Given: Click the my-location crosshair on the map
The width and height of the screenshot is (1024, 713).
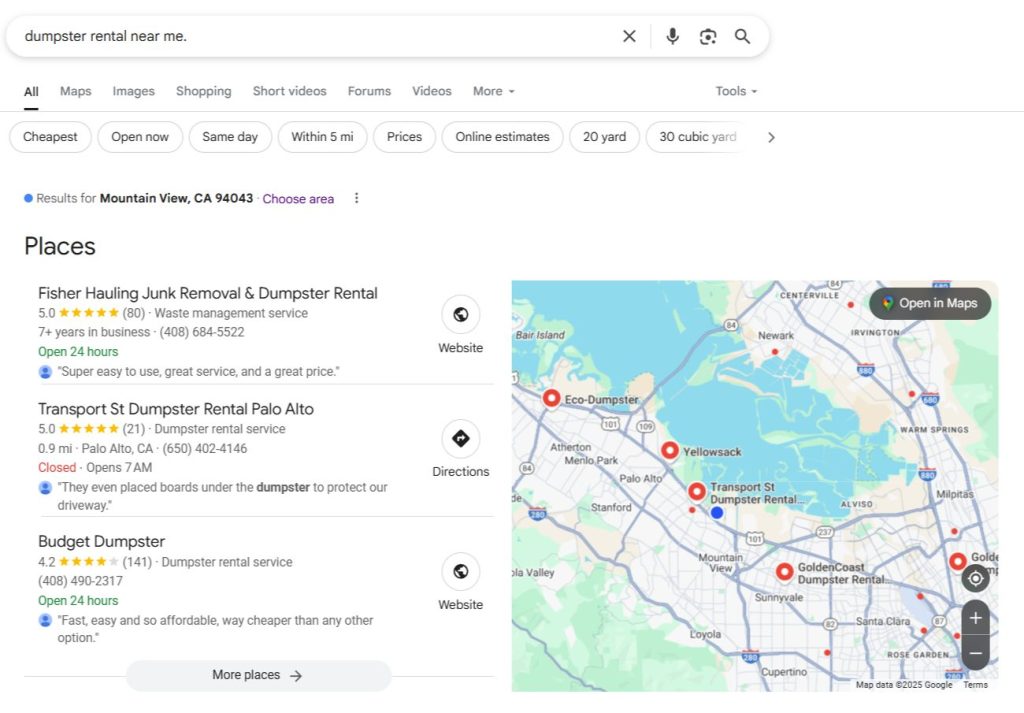Looking at the screenshot, I should (975, 578).
